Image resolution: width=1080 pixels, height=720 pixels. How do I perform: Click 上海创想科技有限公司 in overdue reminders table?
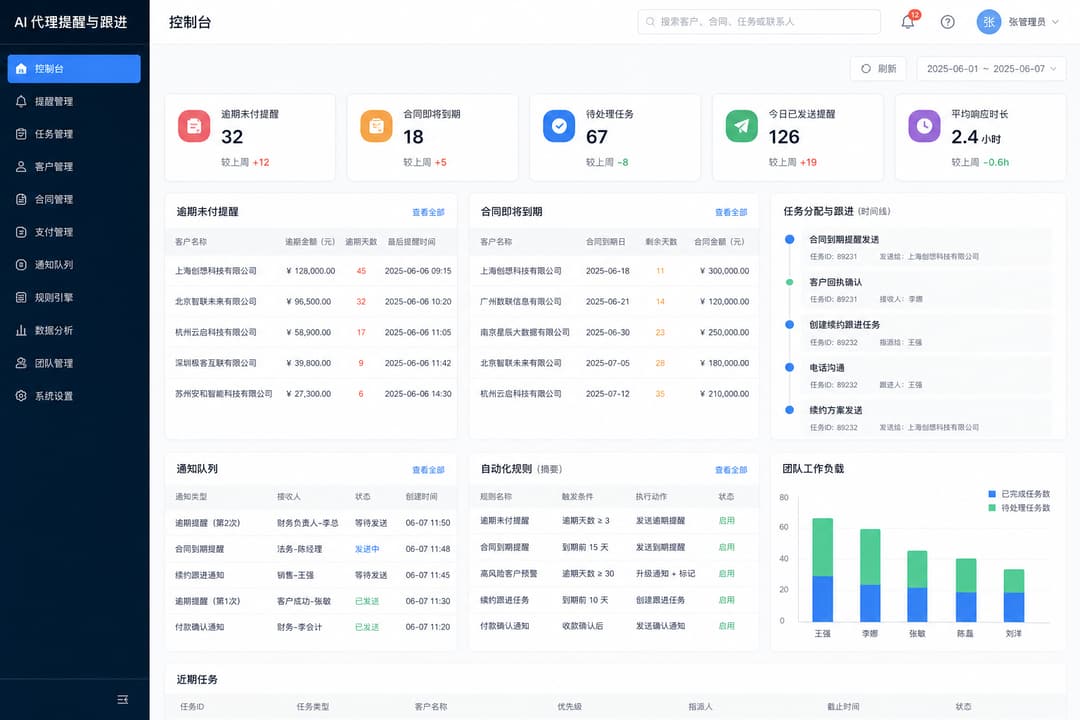coord(216,271)
